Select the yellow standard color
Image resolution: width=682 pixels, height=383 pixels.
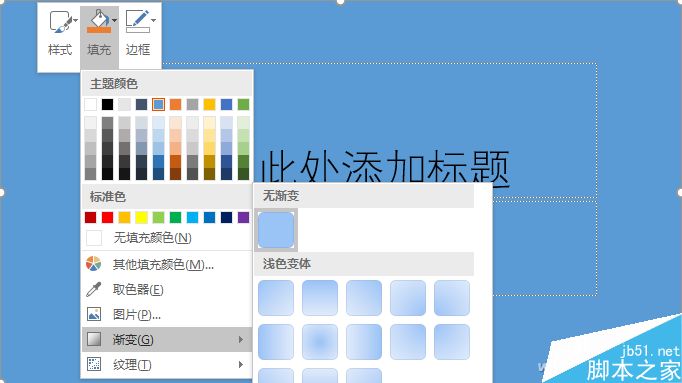pyautogui.click(x=141, y=217)
